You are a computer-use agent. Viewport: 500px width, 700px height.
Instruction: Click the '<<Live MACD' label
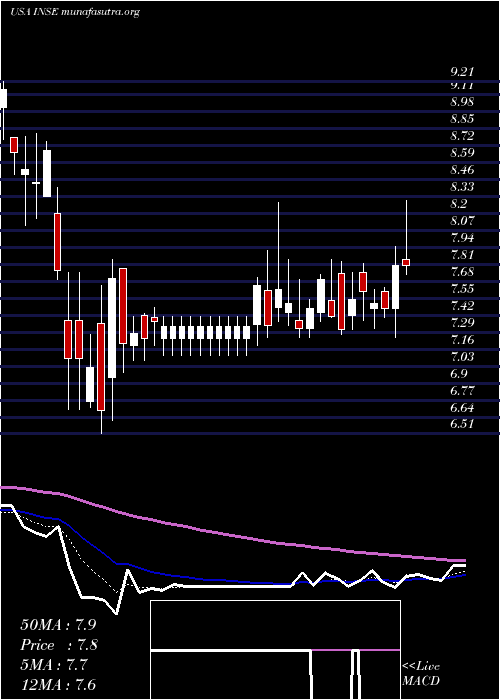coord(421,674)
